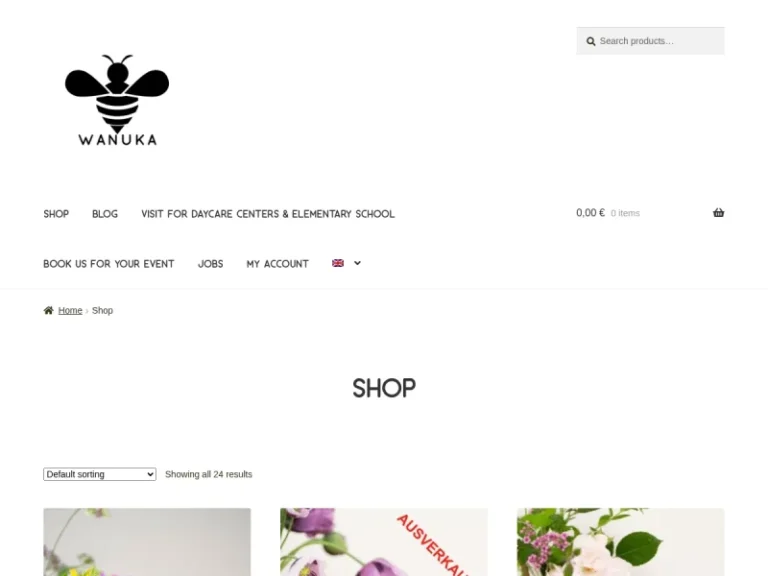Image resolution: width=768 pixels, height=576 pixels.
Task: Click the home icon in breadcrumb
Action: (x=48, y=310)
